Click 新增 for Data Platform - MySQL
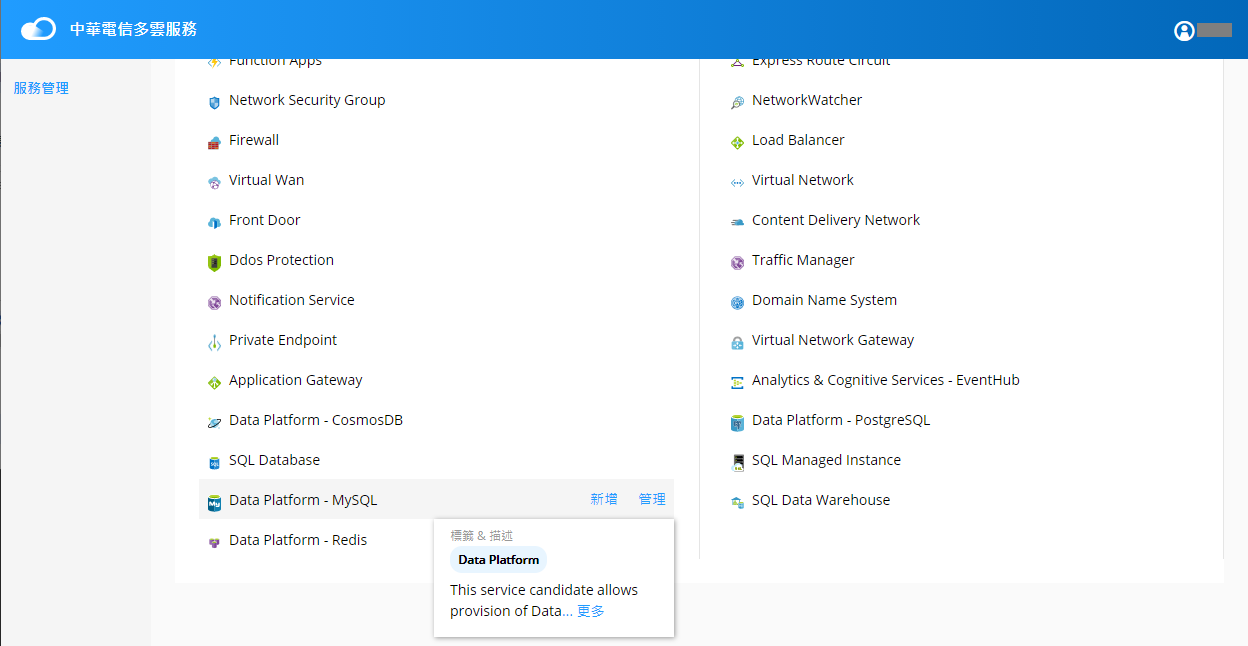 tap(604, 499)
